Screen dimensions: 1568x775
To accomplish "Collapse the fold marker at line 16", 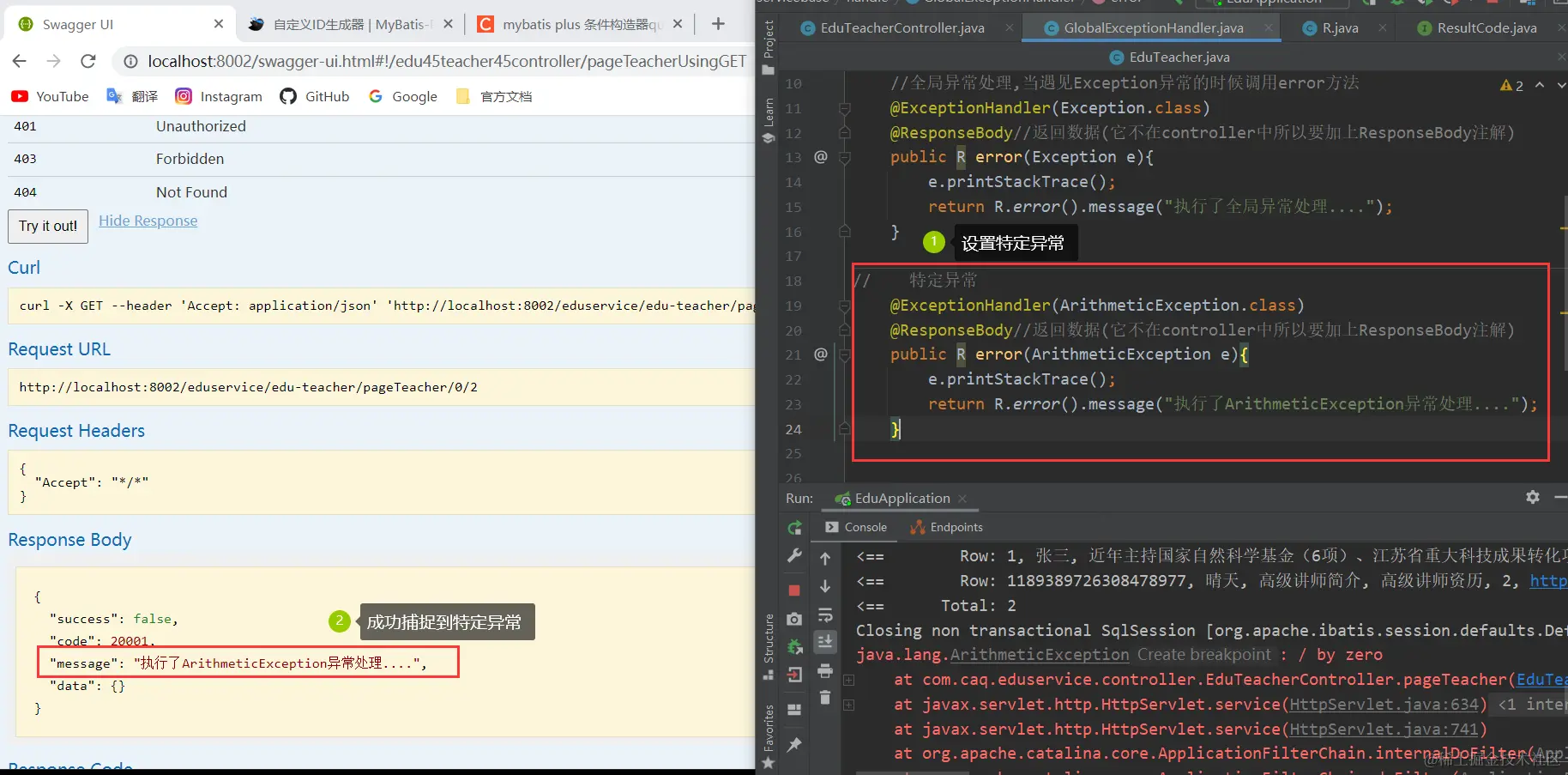I will click(845, 232).
